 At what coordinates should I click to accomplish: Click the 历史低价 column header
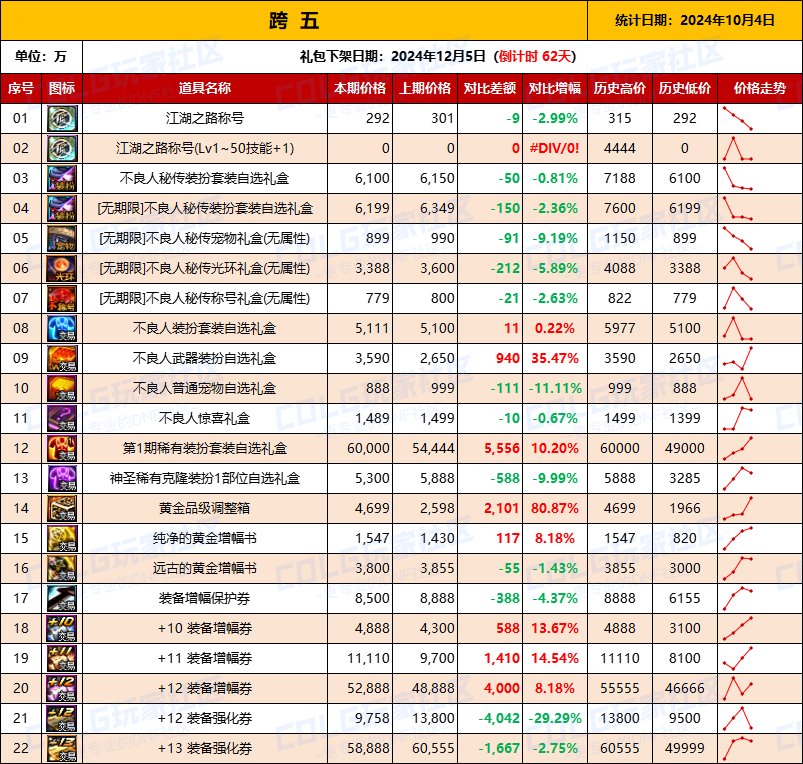click(685, 89)
